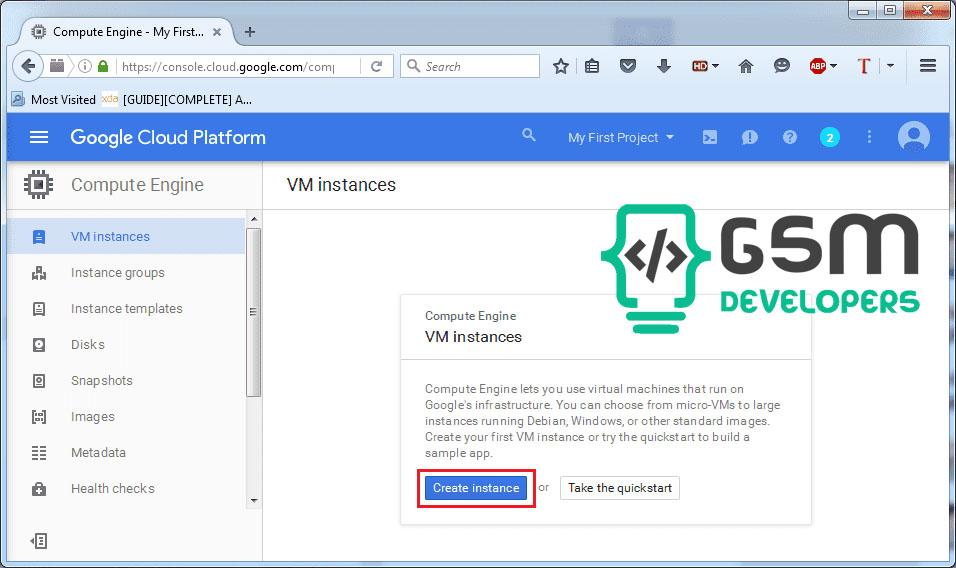Viewport: 956px width, 568px height.
Task: Click the Take the quickstart button
Action: 619,488
